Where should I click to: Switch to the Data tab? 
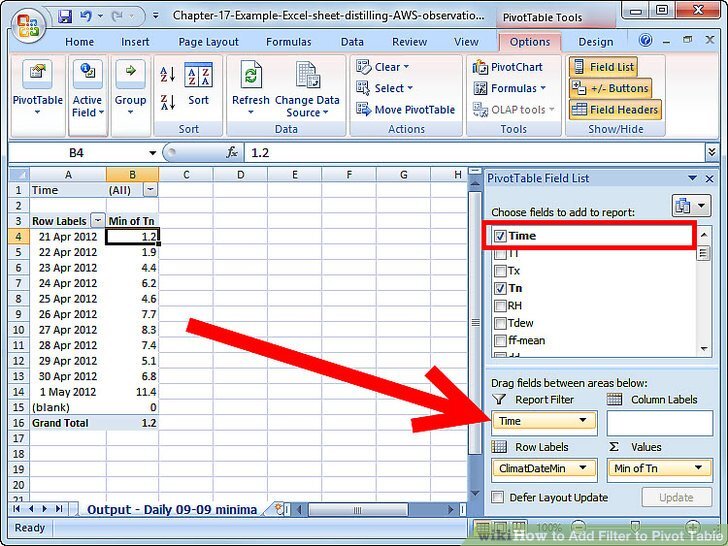pyautogui.click(x=352, y=42)
